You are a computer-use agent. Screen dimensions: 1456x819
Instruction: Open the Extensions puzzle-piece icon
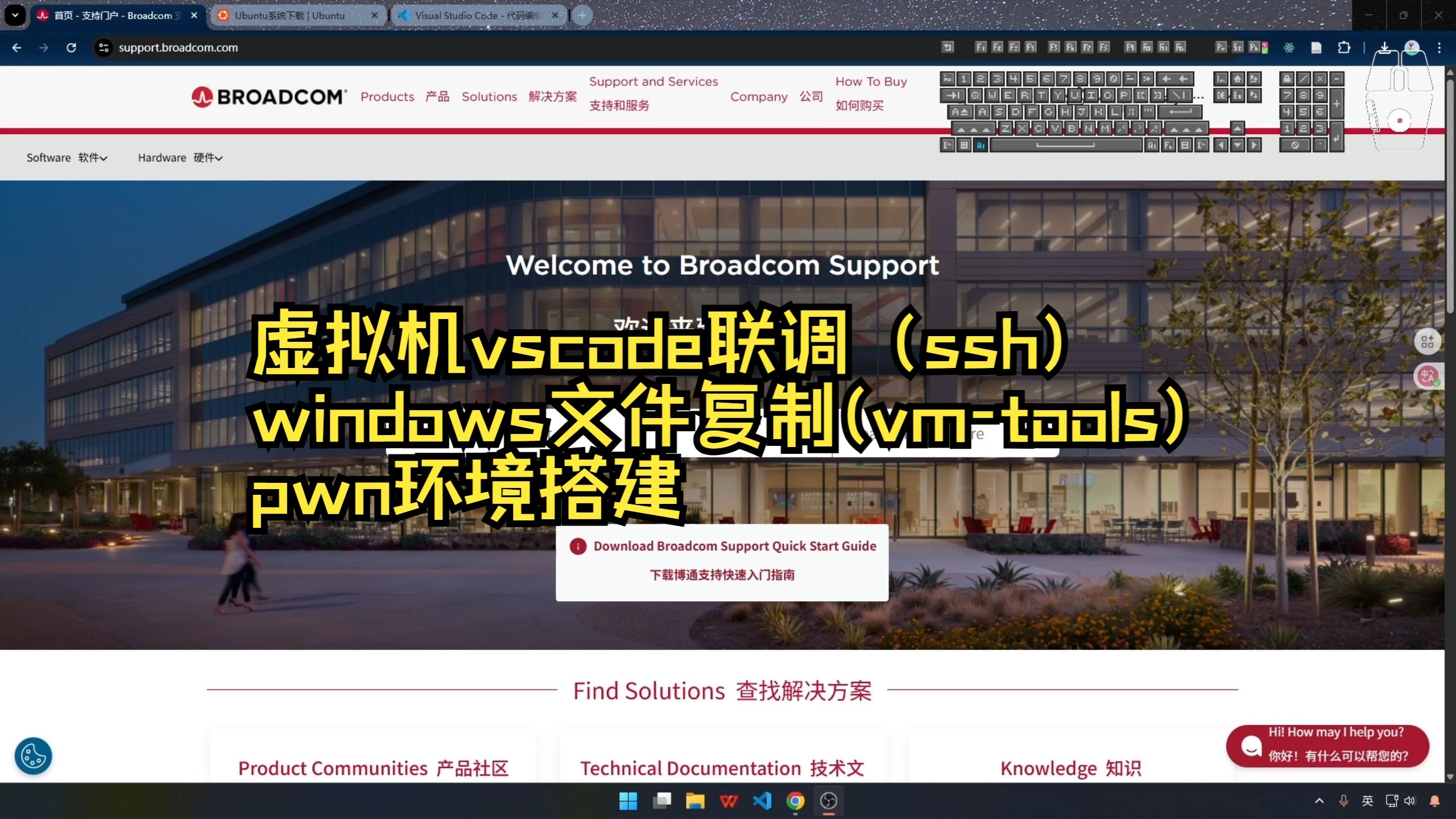[1344, 48]
